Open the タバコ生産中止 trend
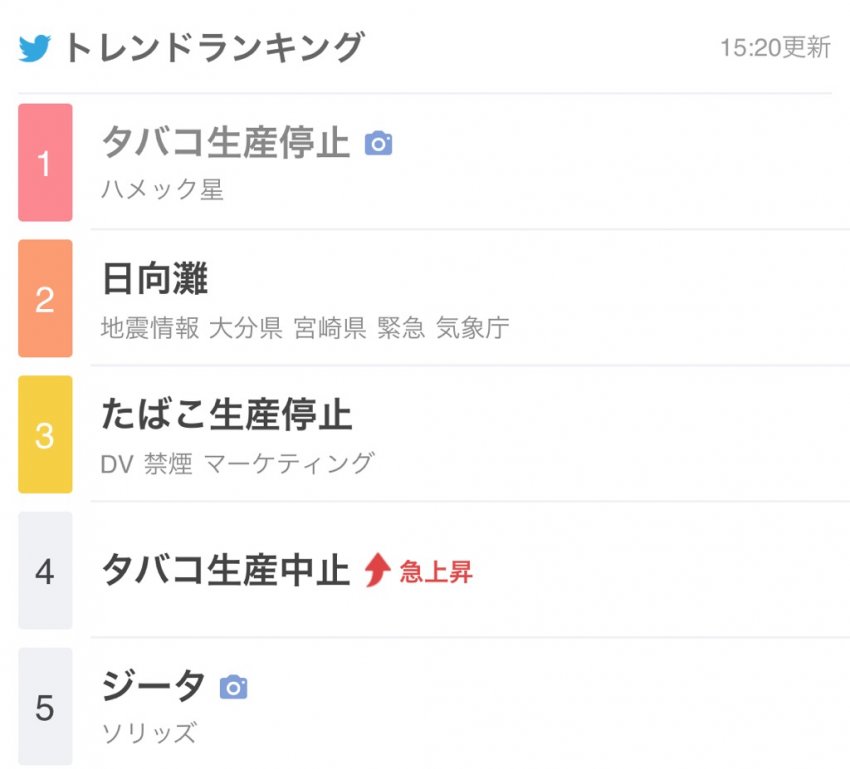This screenshot has width=850, height=769. 225,570
